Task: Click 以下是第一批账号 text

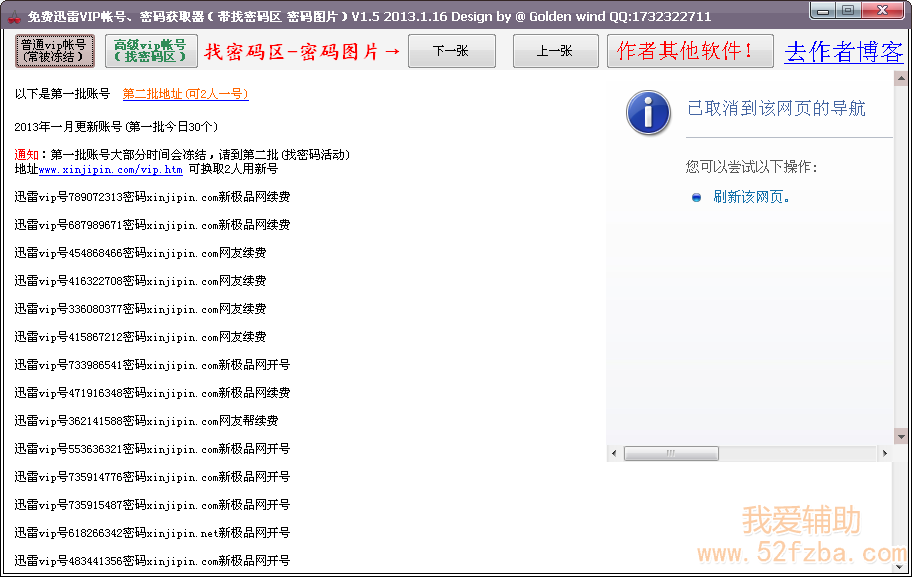Action: (x=62, y=94)
